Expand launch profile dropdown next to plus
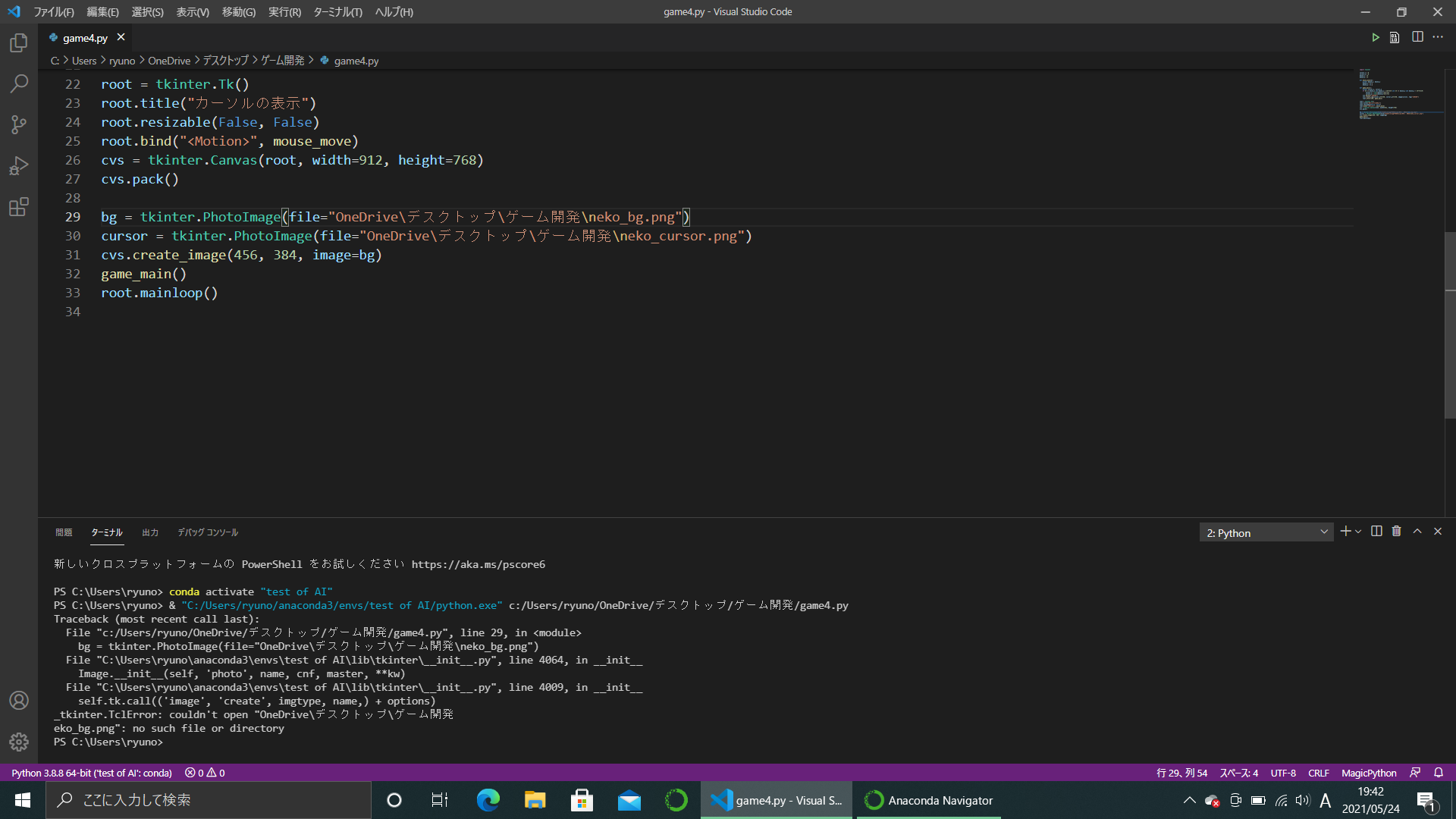Screen dimensions: 1456x819 pos(1358,532)
